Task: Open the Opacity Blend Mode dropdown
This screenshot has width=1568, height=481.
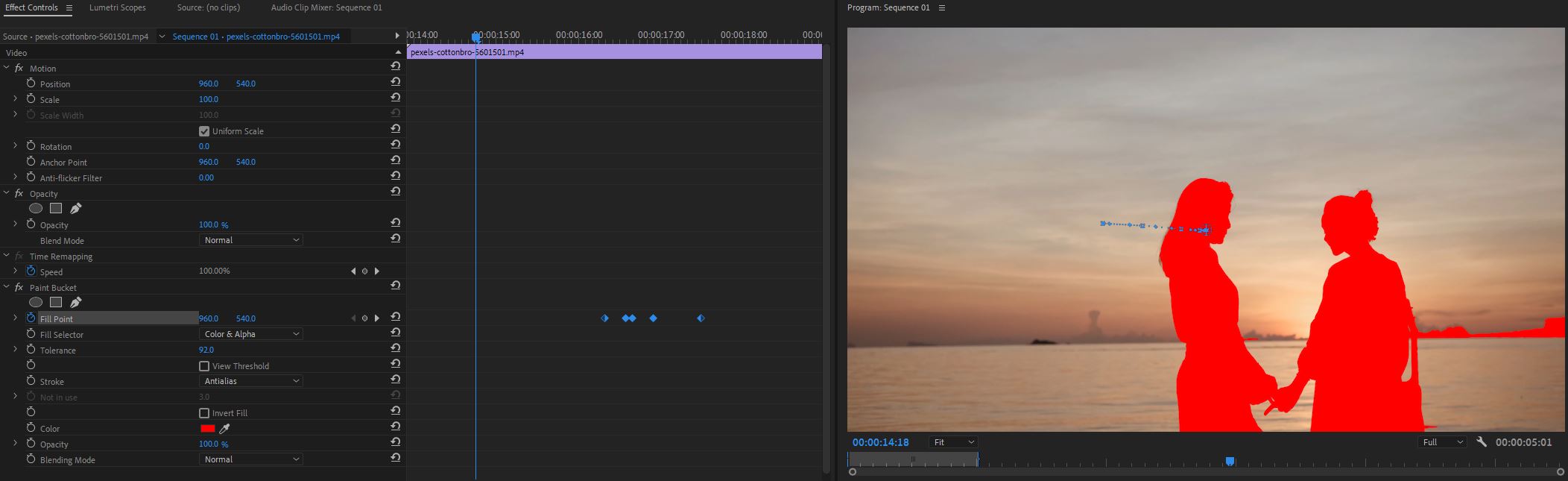Action: coord(251,240)
